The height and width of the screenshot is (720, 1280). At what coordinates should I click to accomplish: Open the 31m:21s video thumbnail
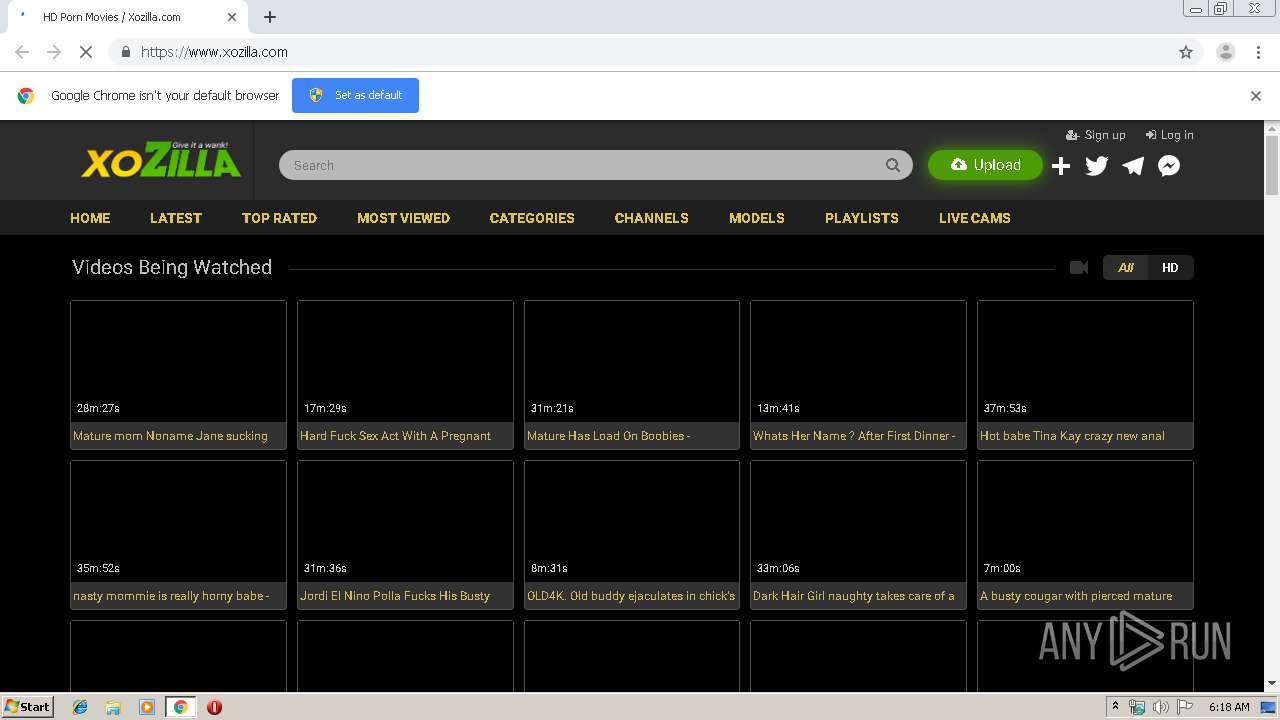(x=632, y=361)
